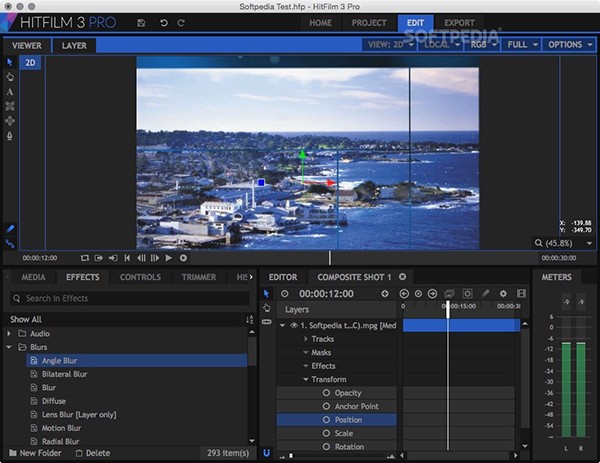
Task: Expand the Tracks property group
Action: point(306,339)
